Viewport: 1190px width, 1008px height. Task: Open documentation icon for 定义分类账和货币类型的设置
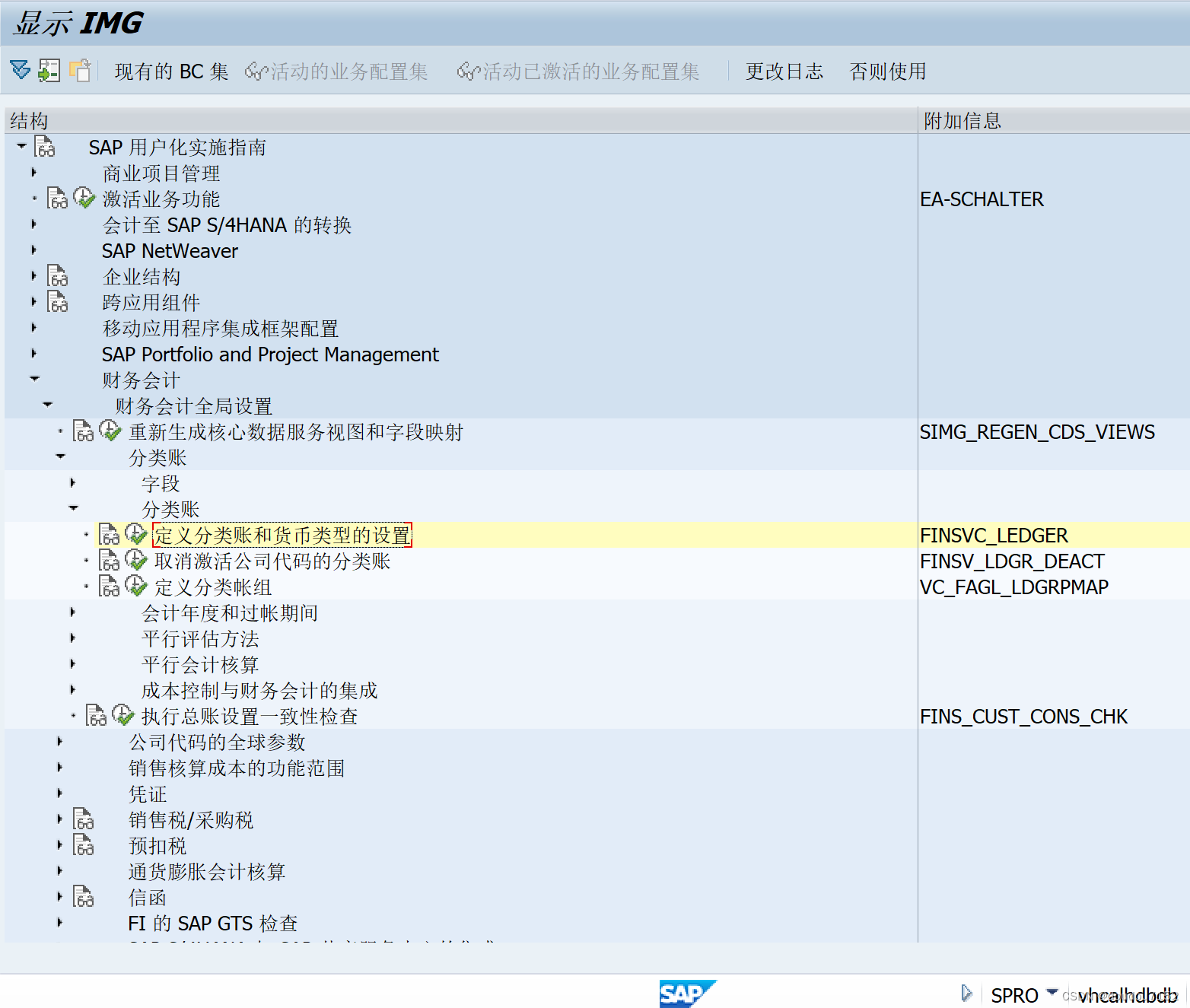click(110, 535)
